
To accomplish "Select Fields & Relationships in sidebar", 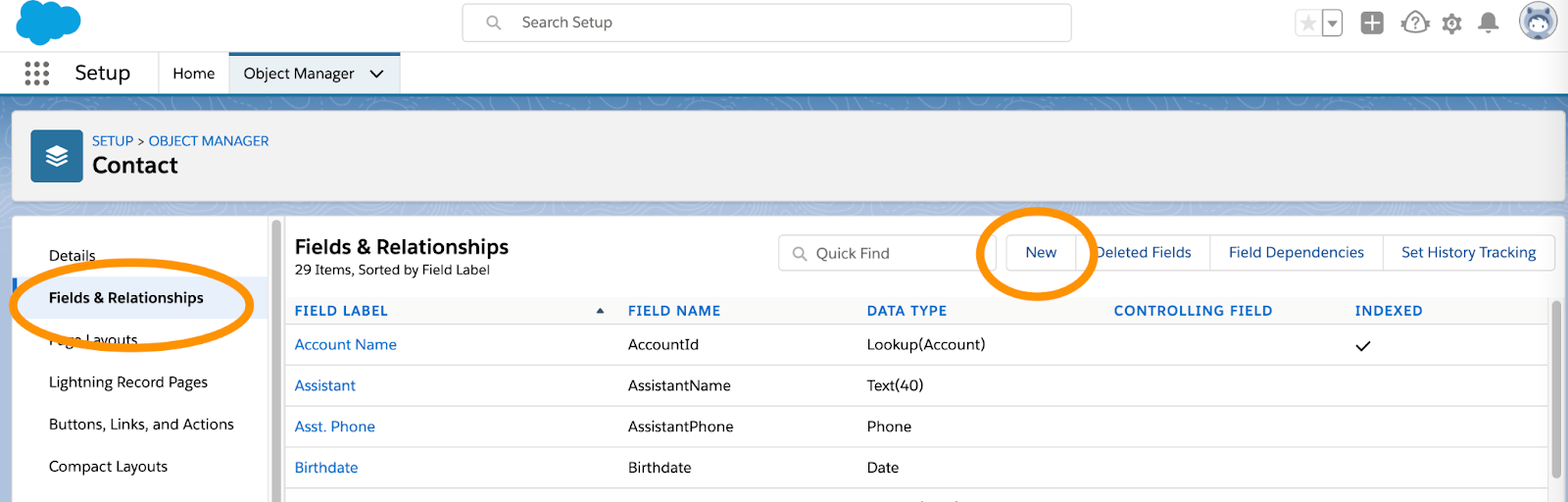I will (126, 298).
